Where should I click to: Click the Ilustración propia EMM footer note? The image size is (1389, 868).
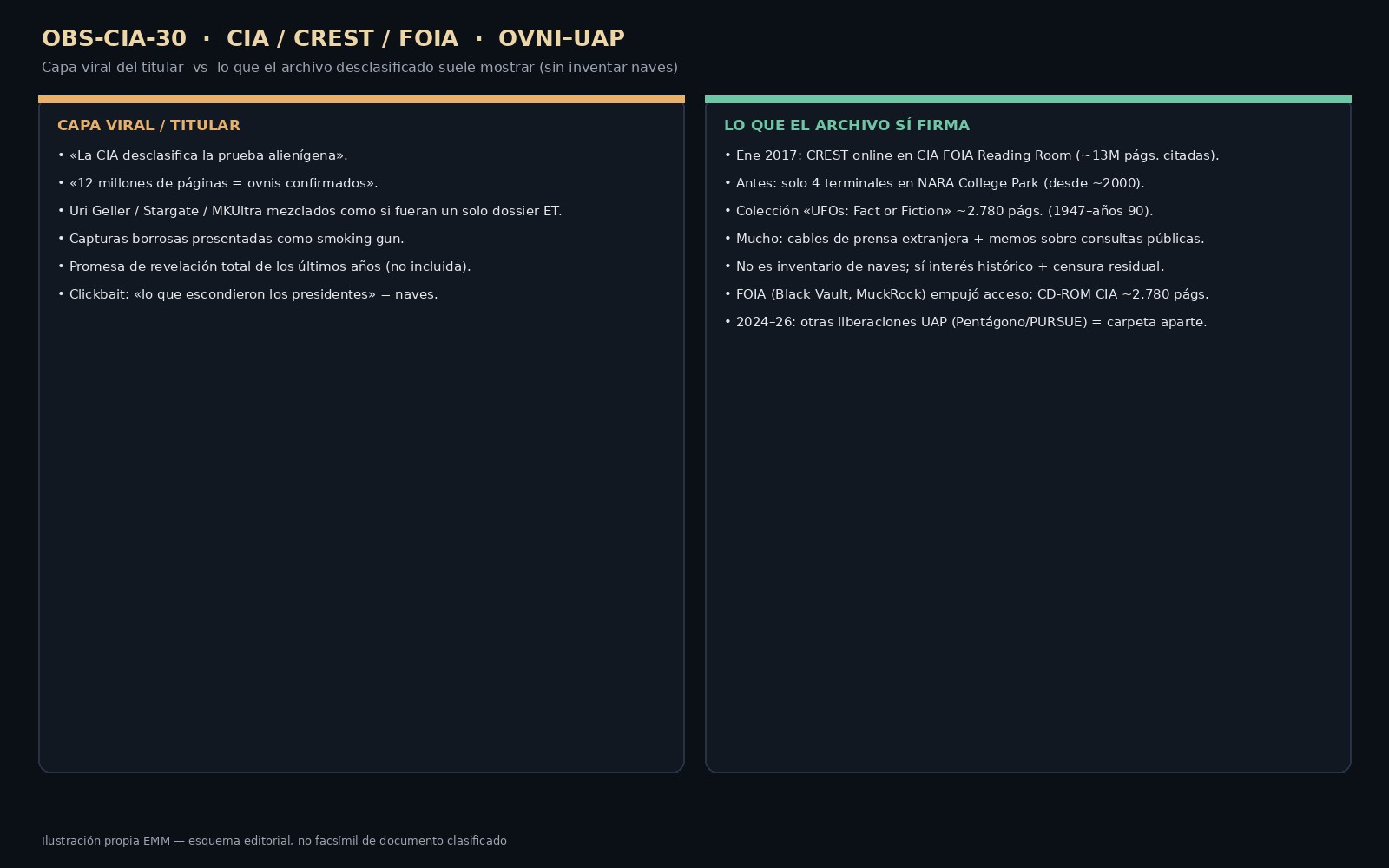pyautogui.click(x=274, y=841)
